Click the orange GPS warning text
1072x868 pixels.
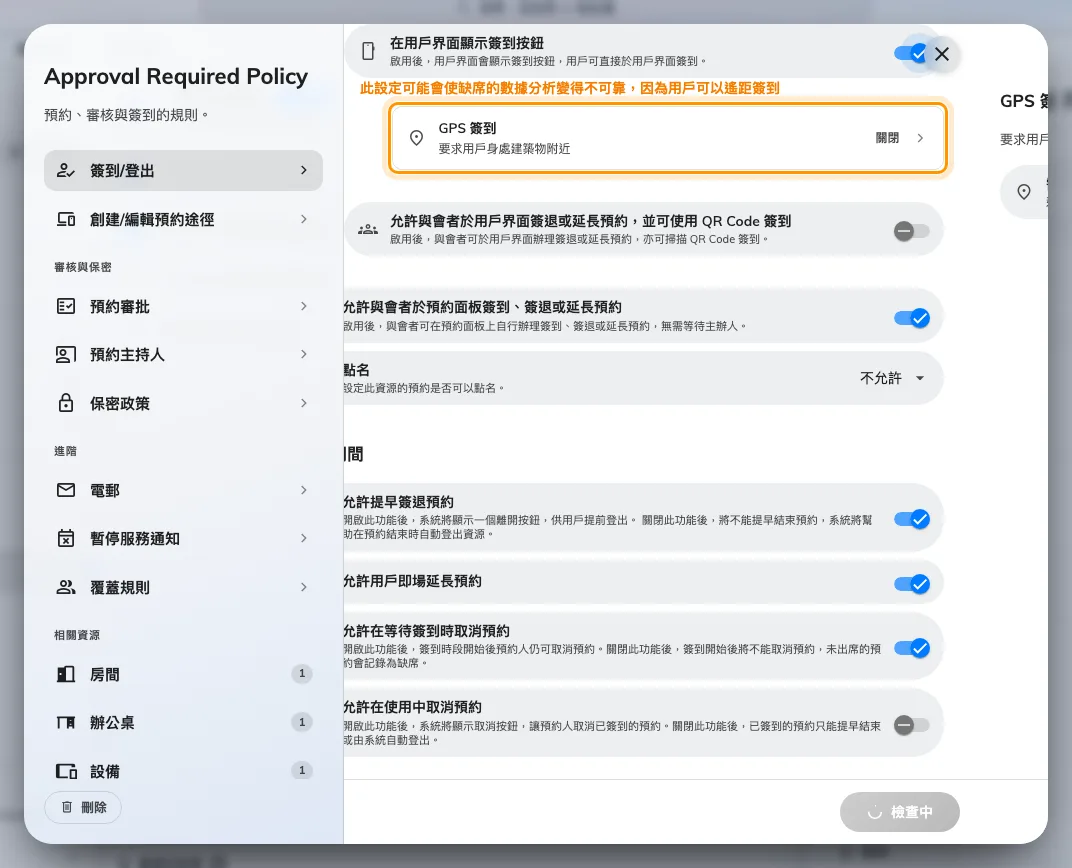click(x=570, y=88)
